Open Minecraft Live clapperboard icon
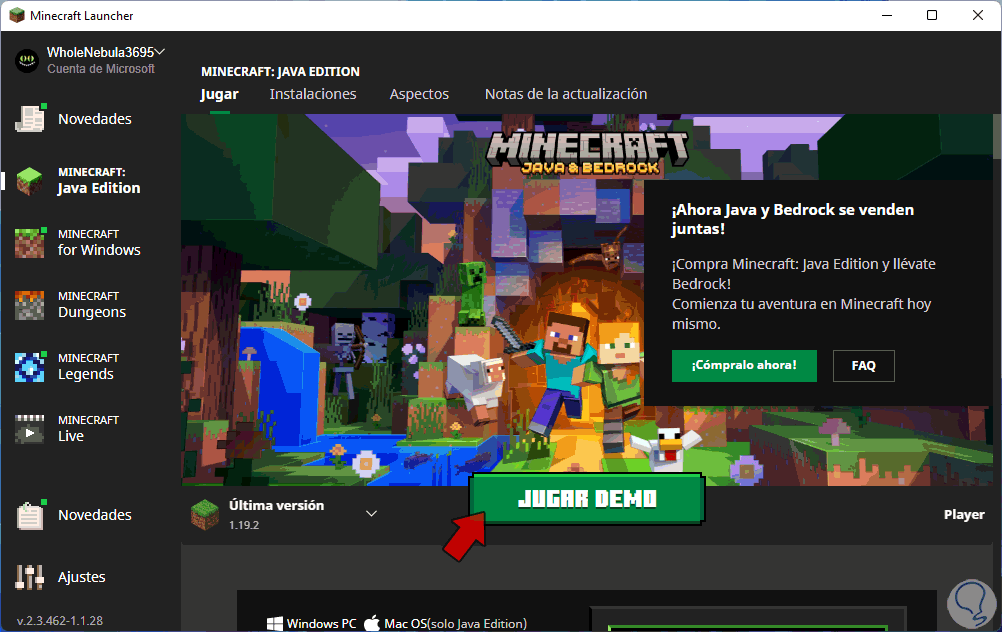Viewport: 1002px width, 632px height. tap(30, 429)
